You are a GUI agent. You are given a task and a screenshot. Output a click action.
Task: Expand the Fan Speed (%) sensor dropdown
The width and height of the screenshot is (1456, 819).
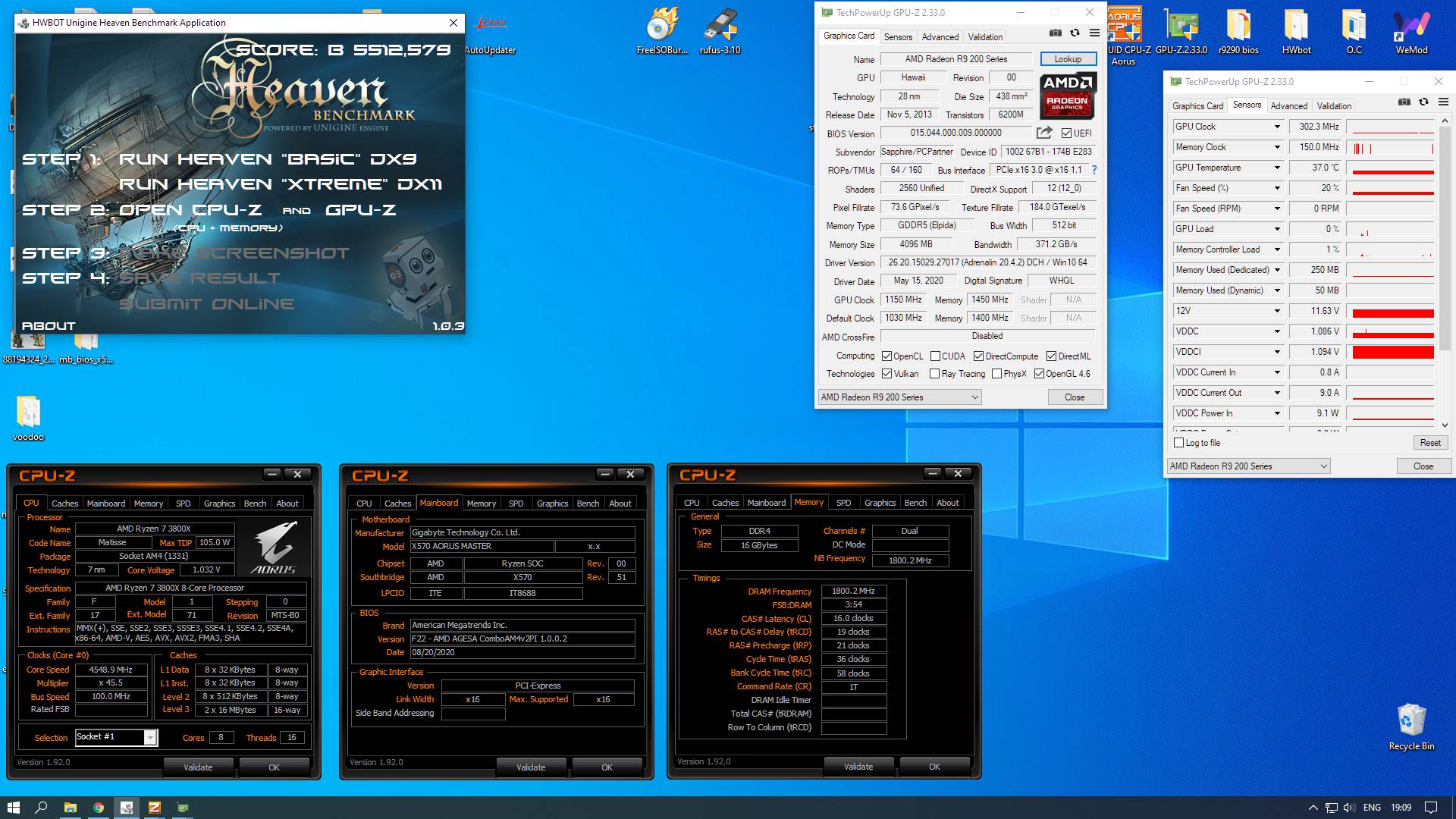tap(1277, 188)
